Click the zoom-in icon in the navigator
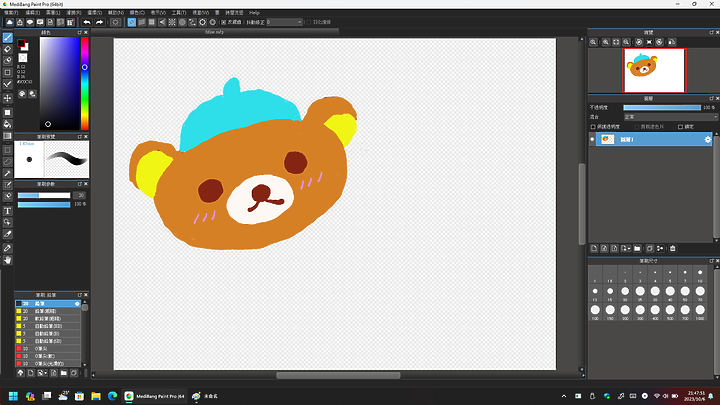Image resolution: width=720 pixels, height=405 pixels. click(x=606, y=42)
